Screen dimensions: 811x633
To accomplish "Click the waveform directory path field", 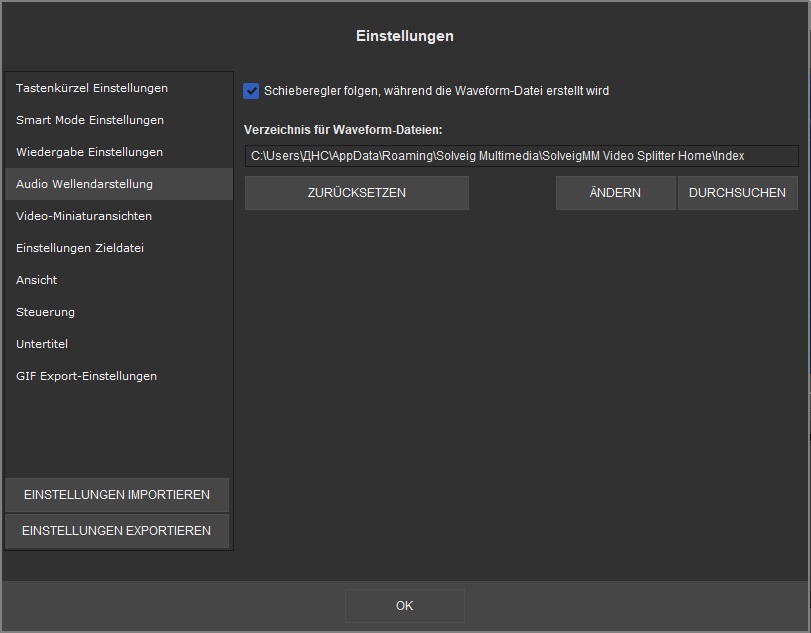I will click(521, 156).
